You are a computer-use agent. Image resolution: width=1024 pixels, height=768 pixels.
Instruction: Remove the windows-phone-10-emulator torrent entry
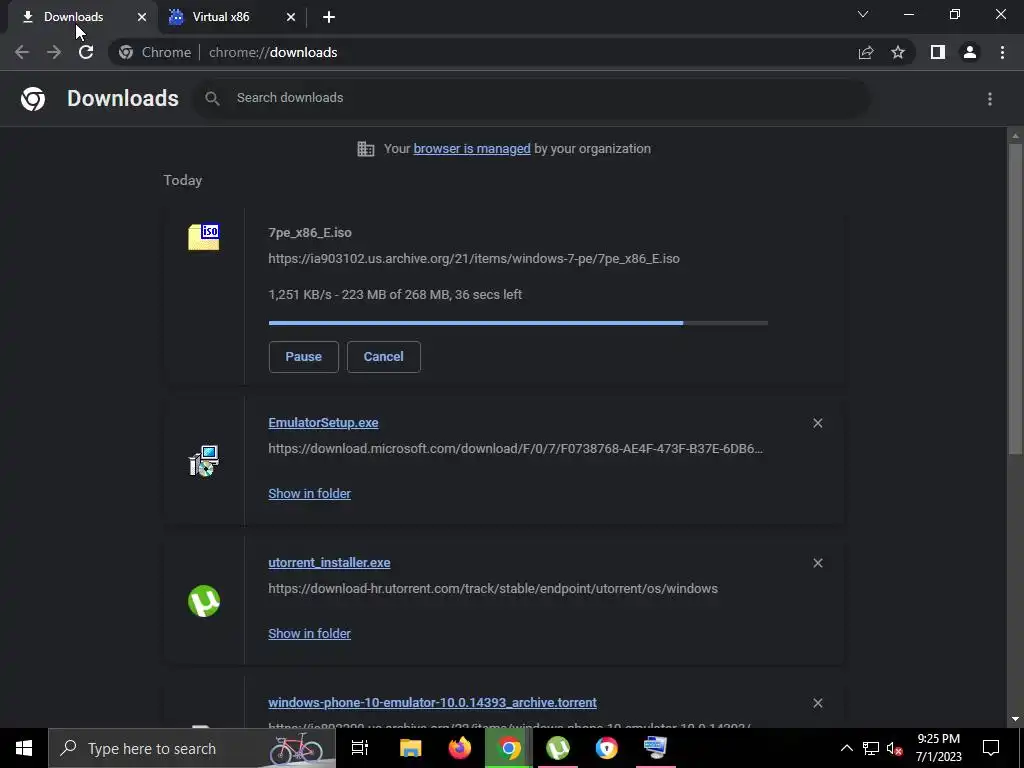(x=818, y=703)
